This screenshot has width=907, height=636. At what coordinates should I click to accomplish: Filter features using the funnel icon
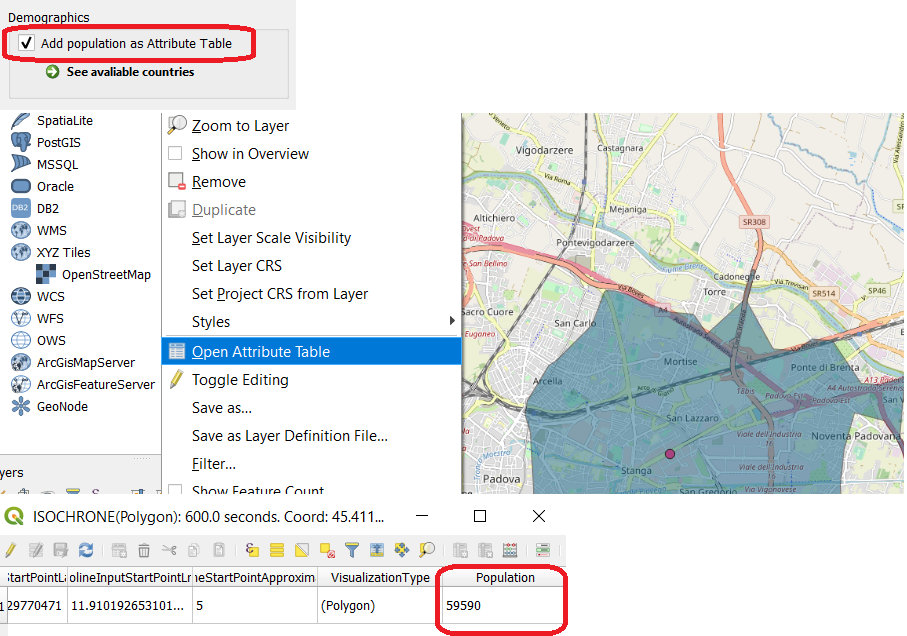click(352, 550)
